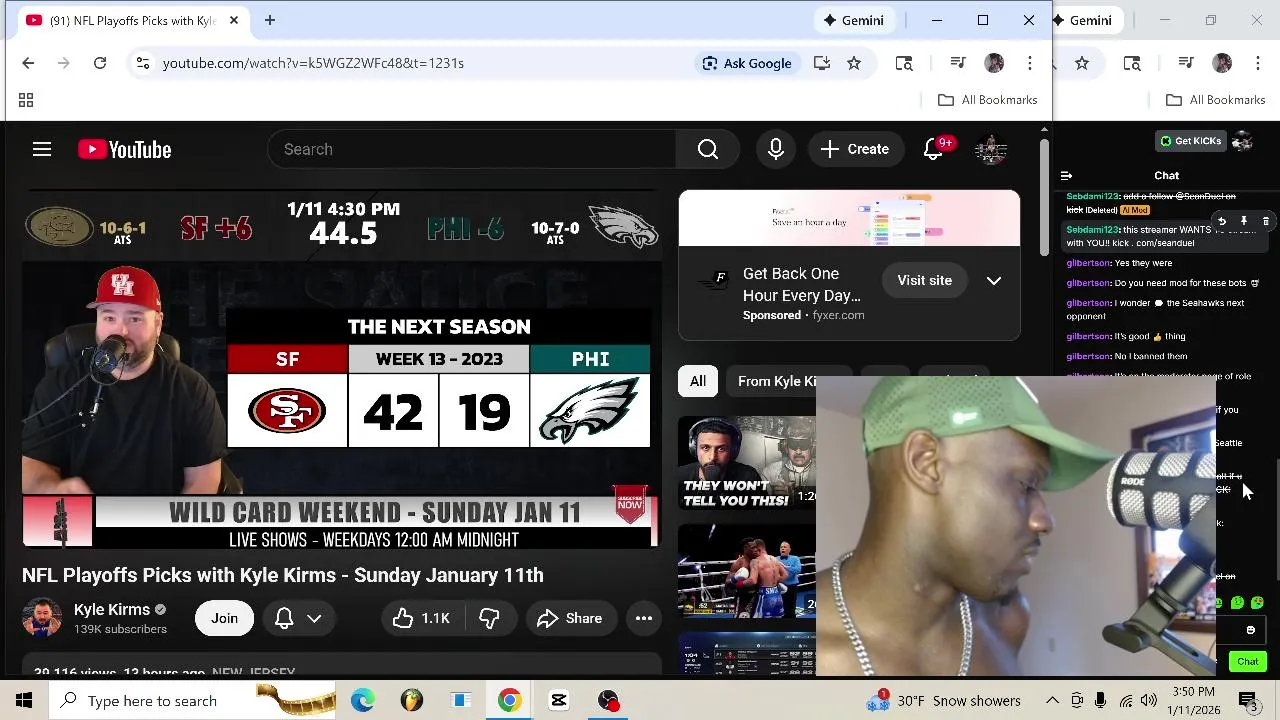The image size is (1280, 720).
Task: Open Chrome three-dot menu in Kick window
Action: pyautogui.click(x=1258, y=63)
